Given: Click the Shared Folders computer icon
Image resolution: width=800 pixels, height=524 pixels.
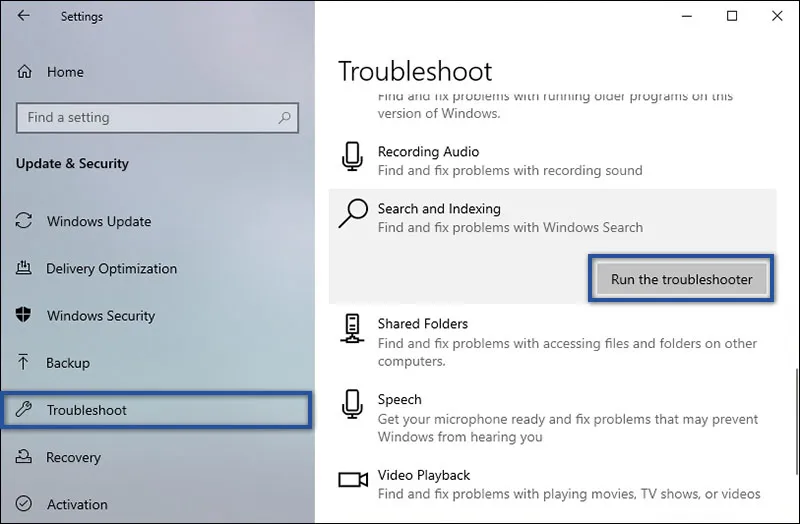Looking at the screenshot, I should tap(352, 328).
